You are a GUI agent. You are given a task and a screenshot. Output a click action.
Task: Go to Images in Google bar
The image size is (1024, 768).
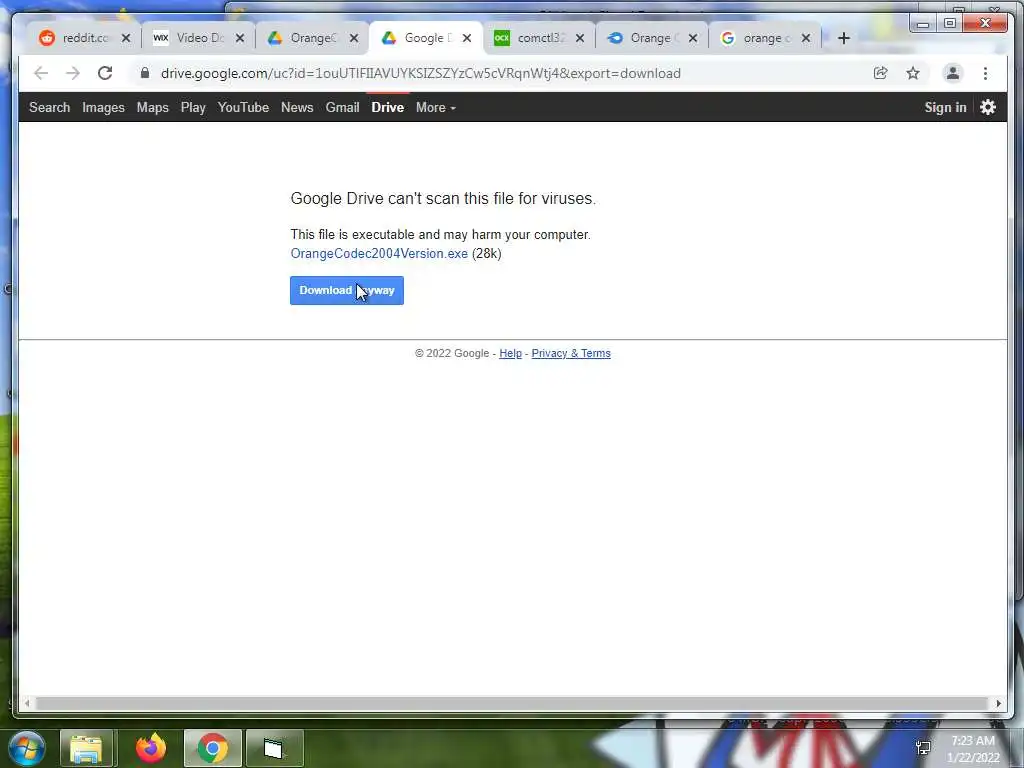[x=103, y=108]
